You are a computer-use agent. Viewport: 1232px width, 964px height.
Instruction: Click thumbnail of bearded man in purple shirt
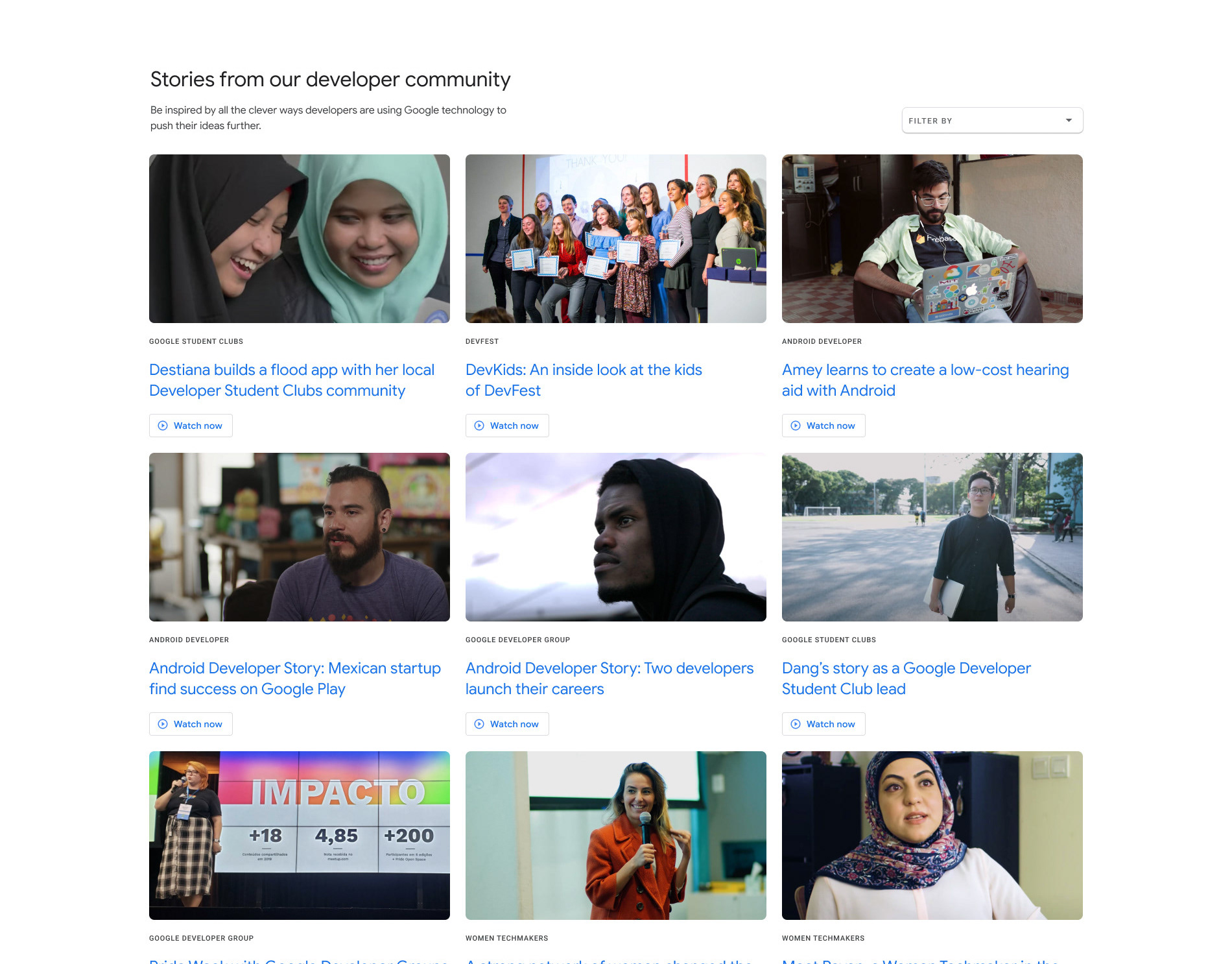[300, 537]
